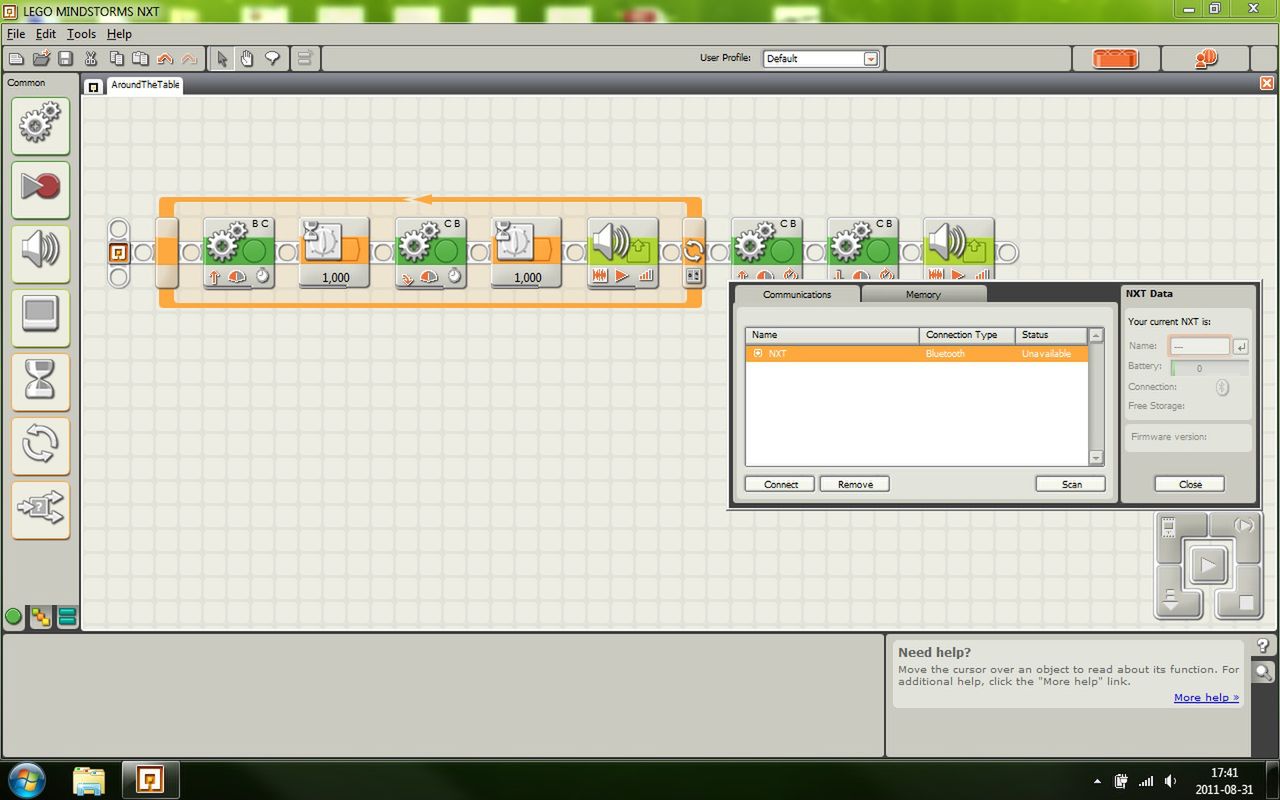Screen dimensions: 1280x800
Task: Open a program using the folder icon
Action: [41, 59]
